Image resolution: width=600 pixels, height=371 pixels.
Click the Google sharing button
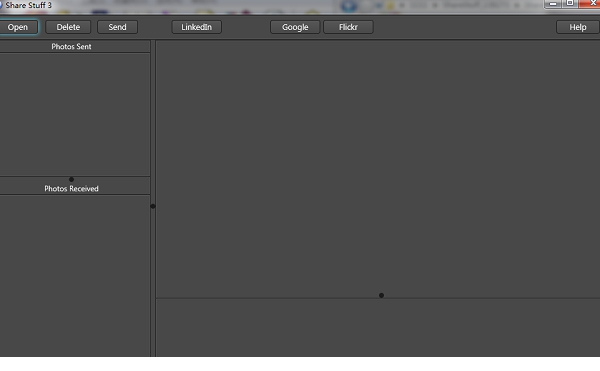pyautogui.click(x=295, y=27)
